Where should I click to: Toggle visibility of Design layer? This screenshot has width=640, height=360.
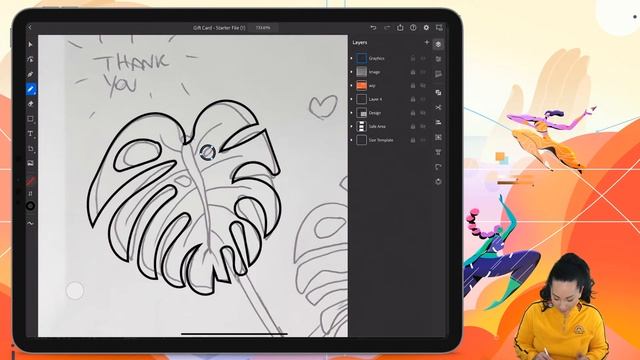[423, 113]
